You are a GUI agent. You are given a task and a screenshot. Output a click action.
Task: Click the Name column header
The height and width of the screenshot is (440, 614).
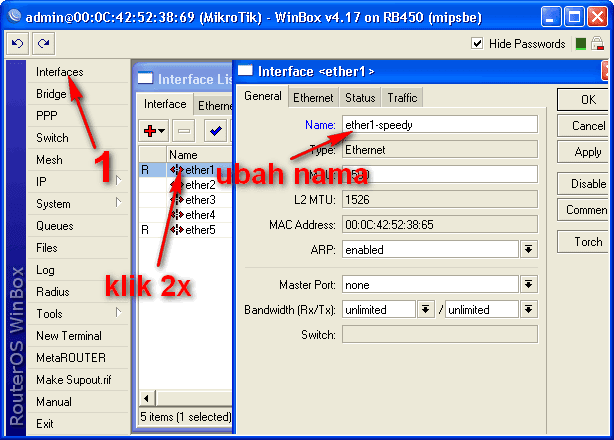(200, 155)
